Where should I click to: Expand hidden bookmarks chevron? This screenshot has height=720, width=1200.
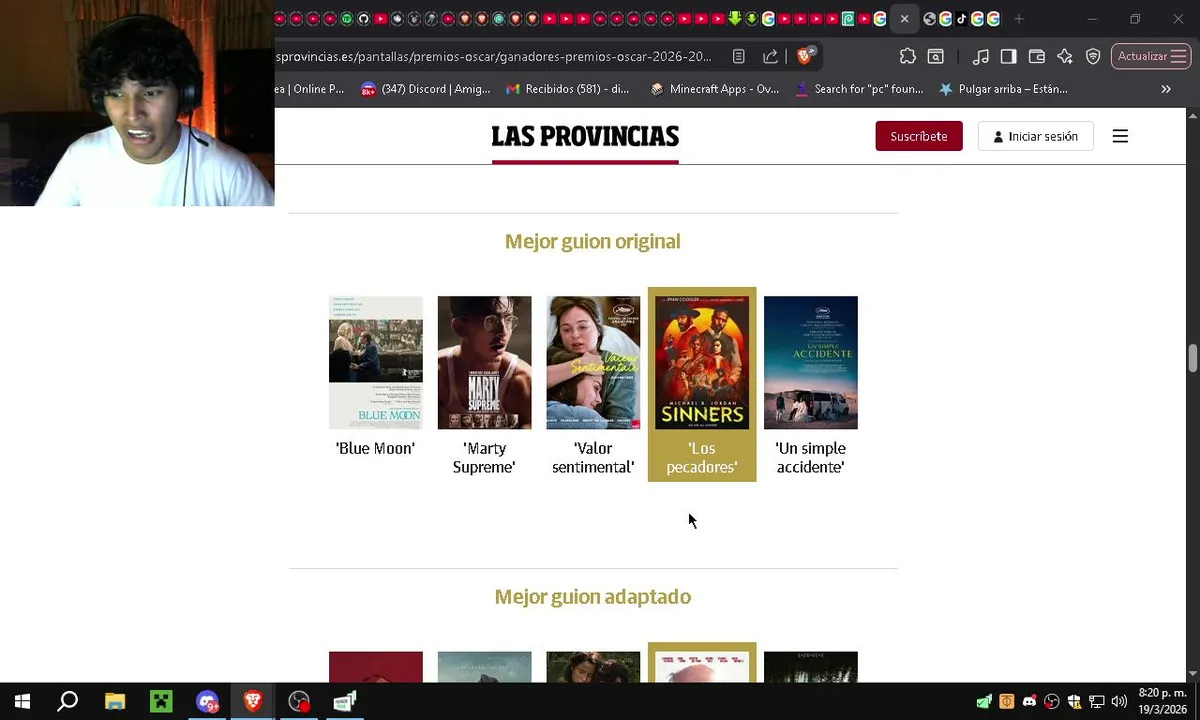point(1166,89)
